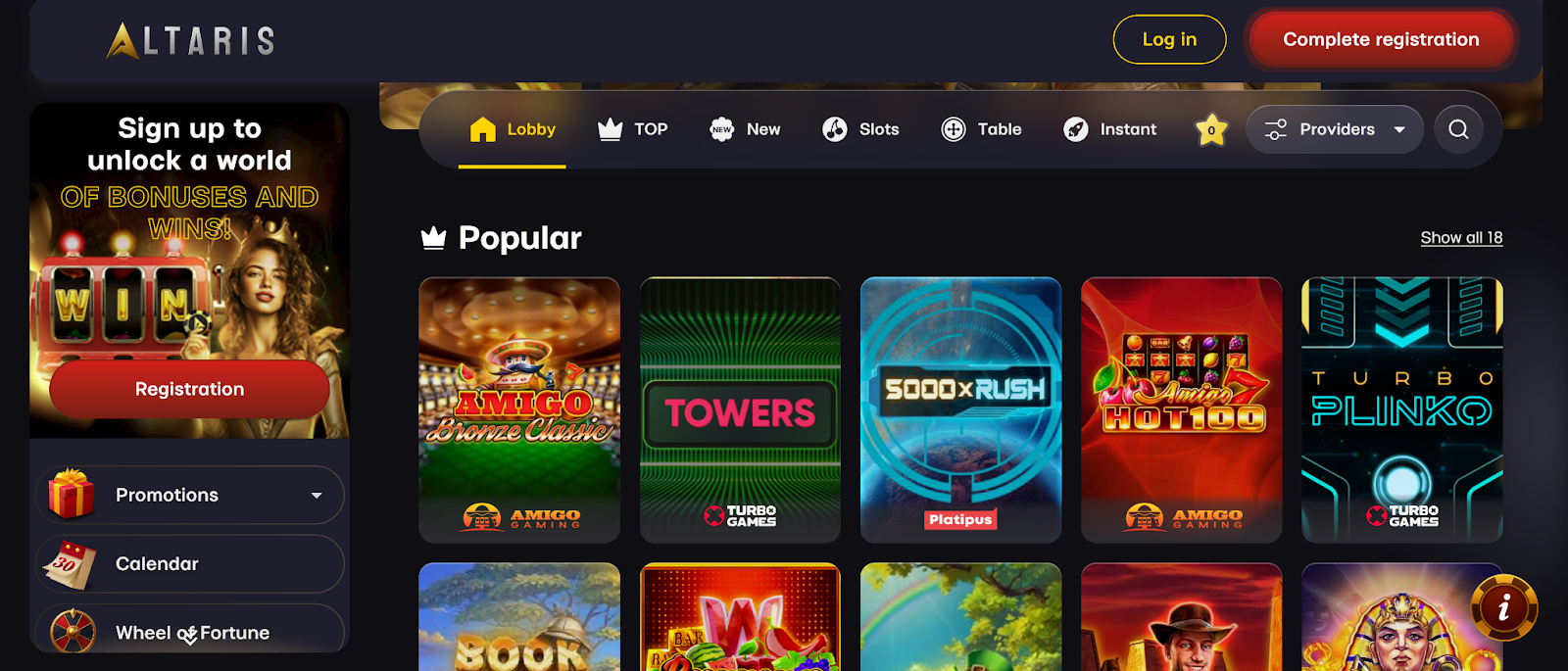The image size is (1568, 671).
Task: Open the Providers dropdown
Action: 1335,129
